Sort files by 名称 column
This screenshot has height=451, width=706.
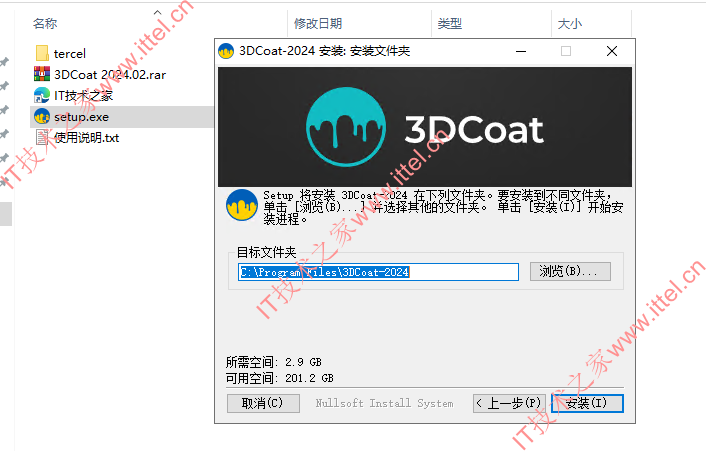pyautogui.click(x=45, y=23)
